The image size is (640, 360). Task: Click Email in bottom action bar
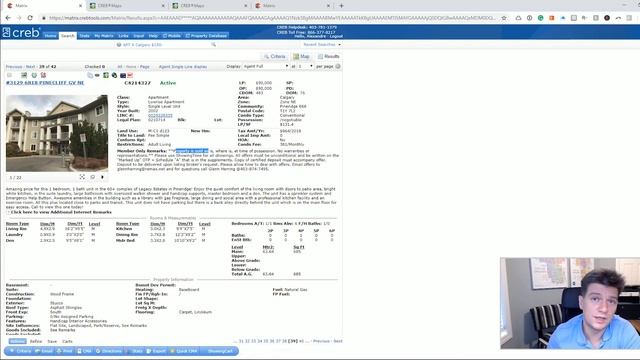(44, 351)
